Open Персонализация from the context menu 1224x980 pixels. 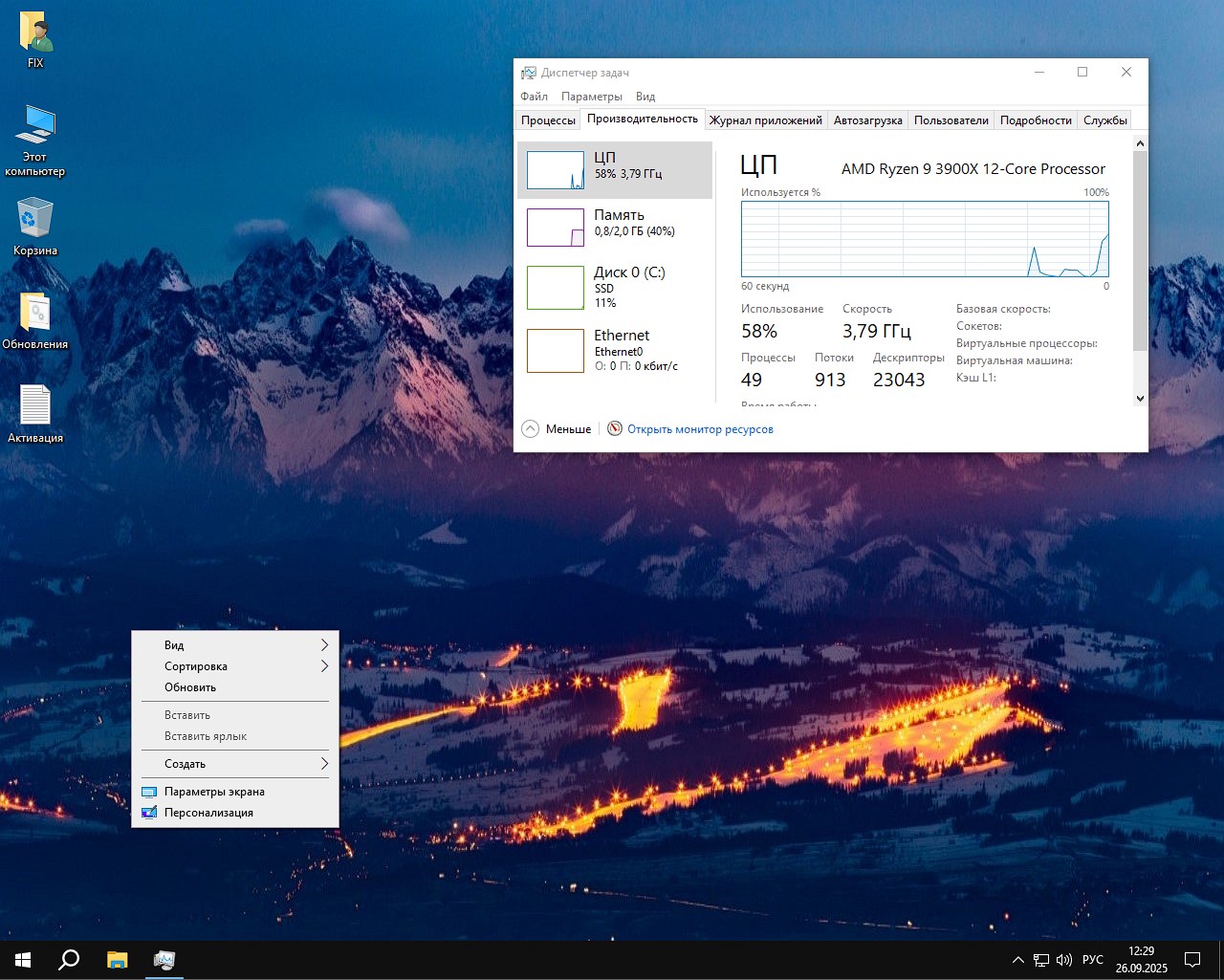[x=235, y=813]
